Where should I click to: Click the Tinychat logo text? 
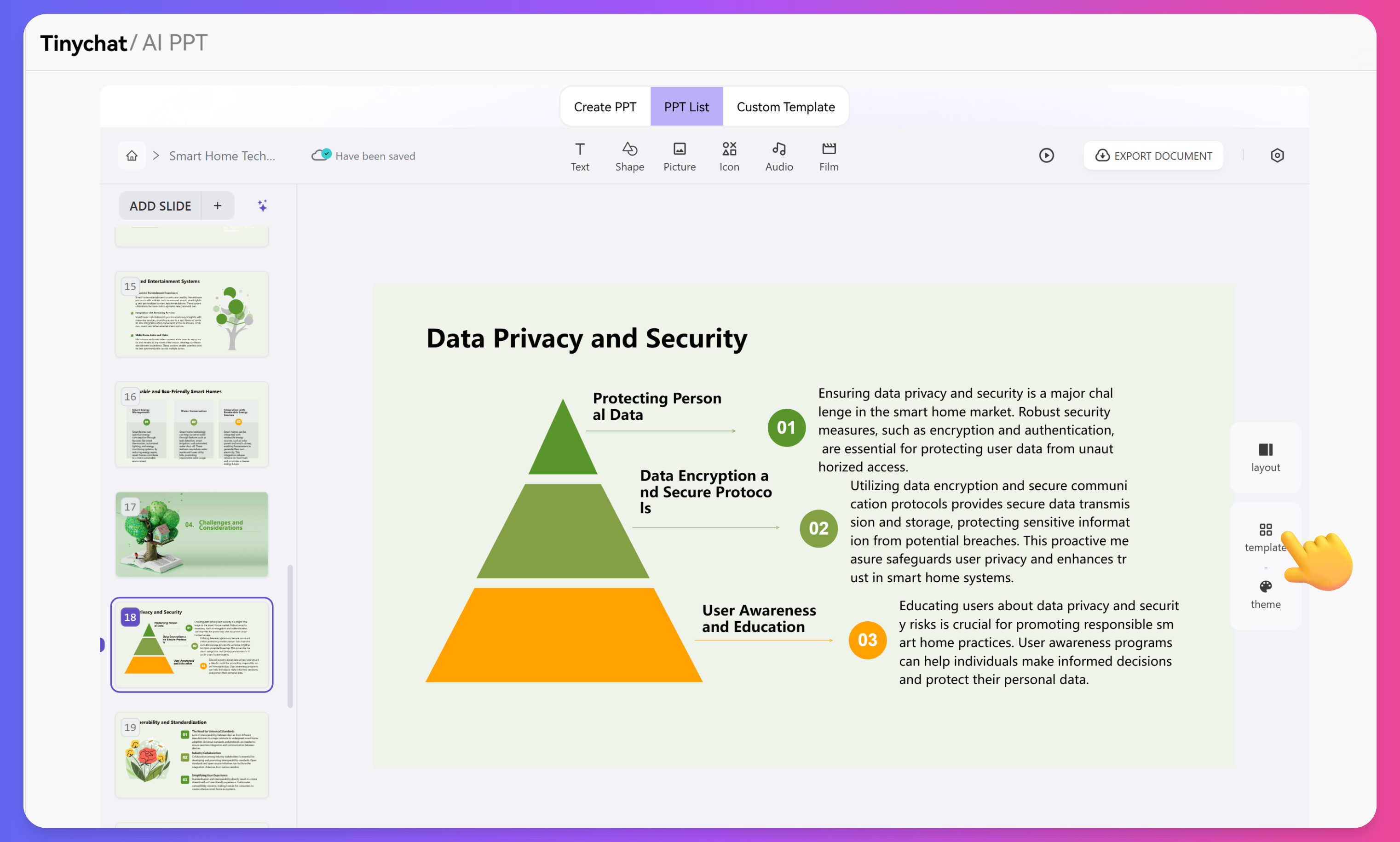[83, 43]
